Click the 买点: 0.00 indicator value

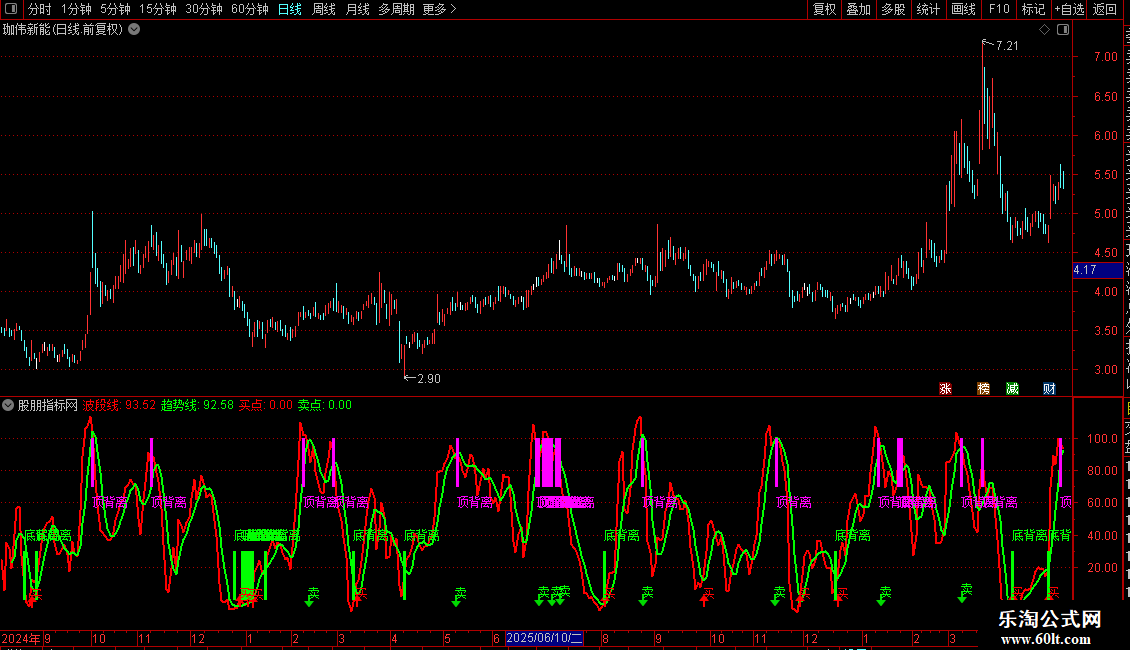pos(266,405)
